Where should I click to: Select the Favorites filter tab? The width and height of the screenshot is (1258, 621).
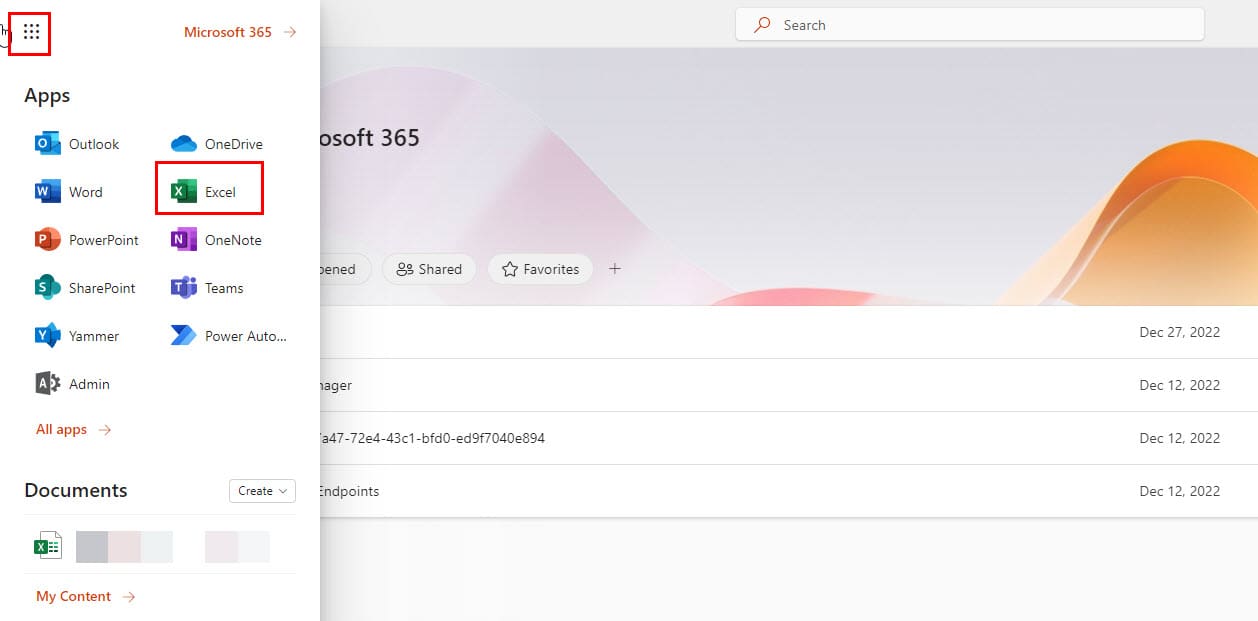[540, 269]
